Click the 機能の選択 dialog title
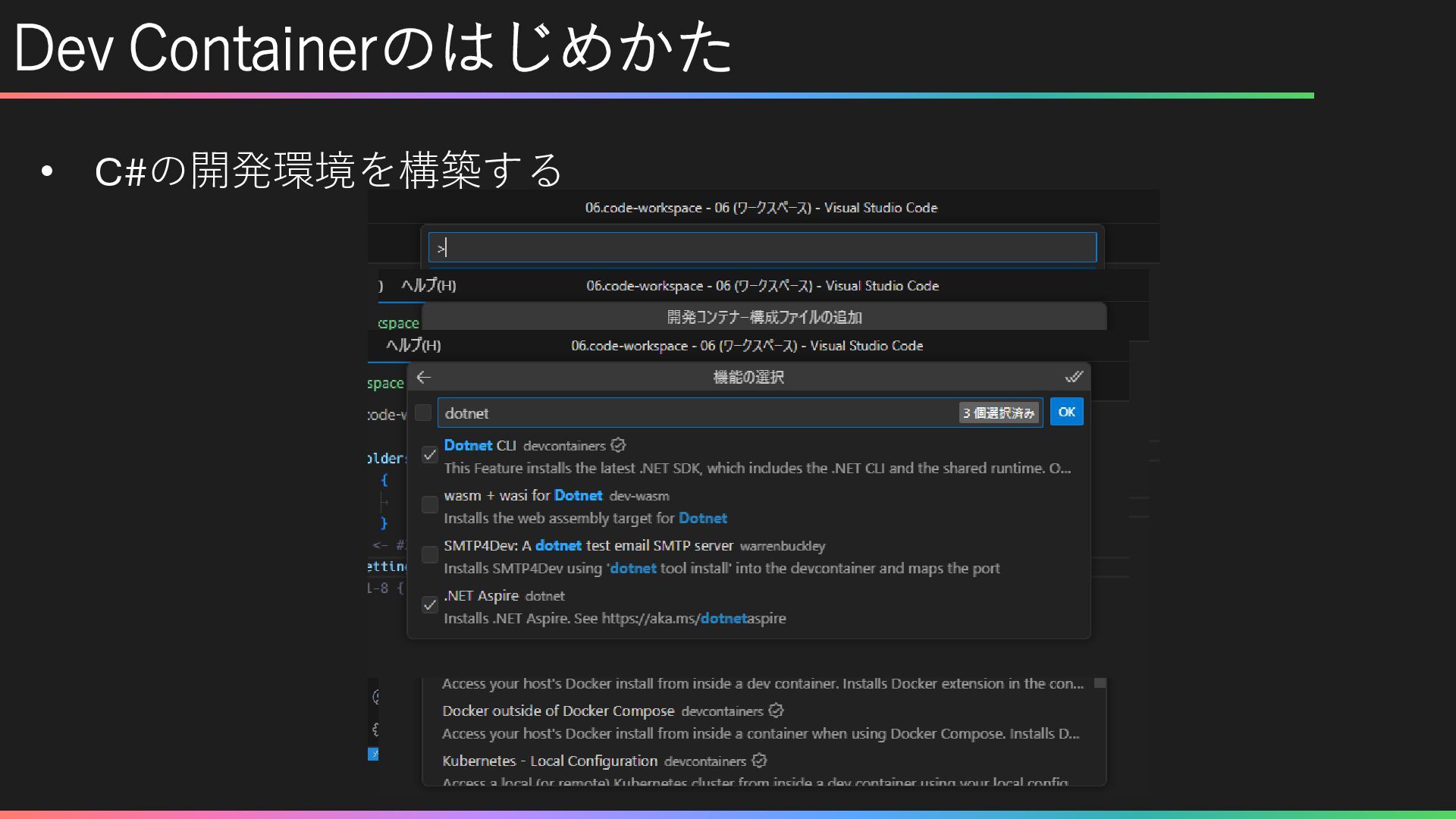This screenshot has height=819, width=1456. [x=748, y=377]
